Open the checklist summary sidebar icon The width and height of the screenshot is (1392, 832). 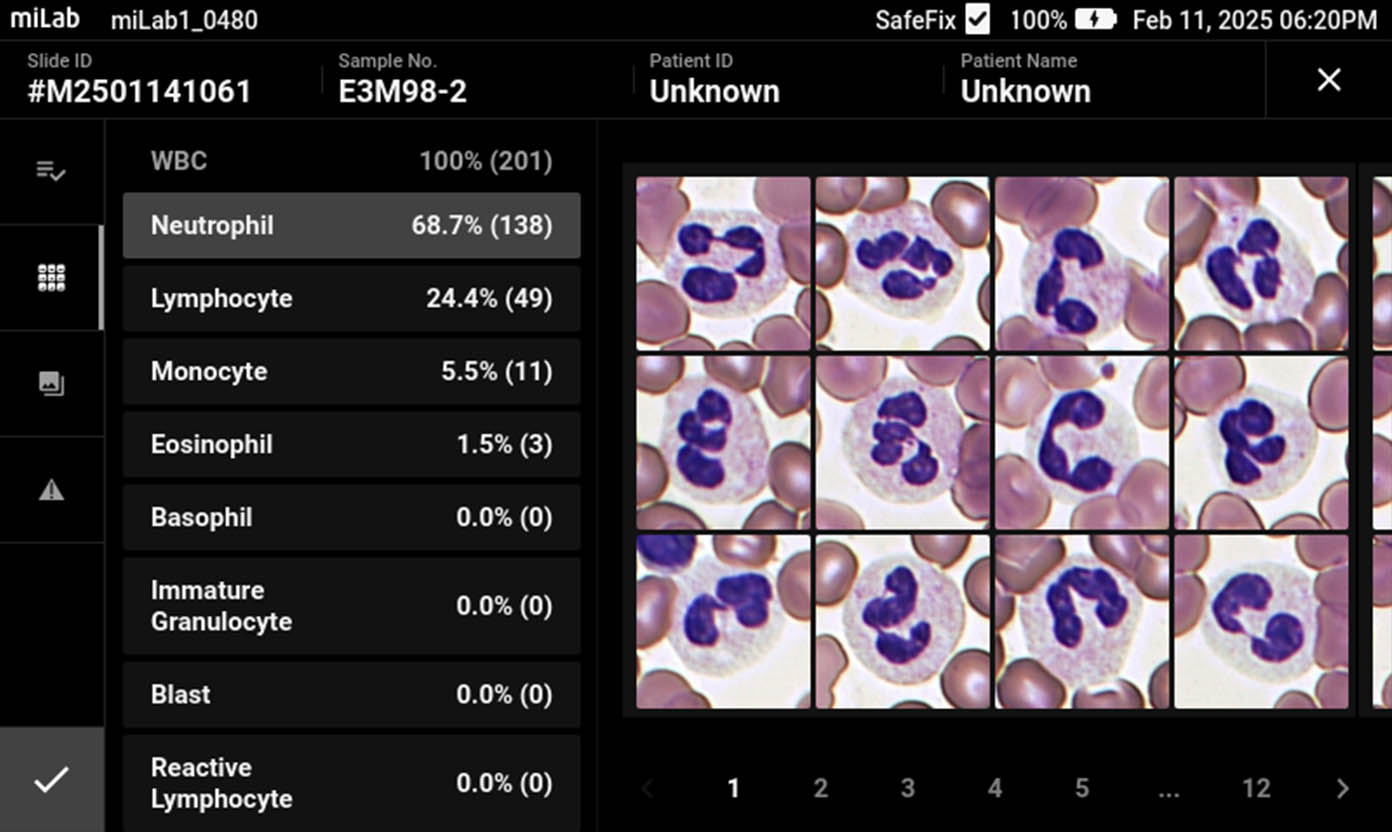coord(51,171)
